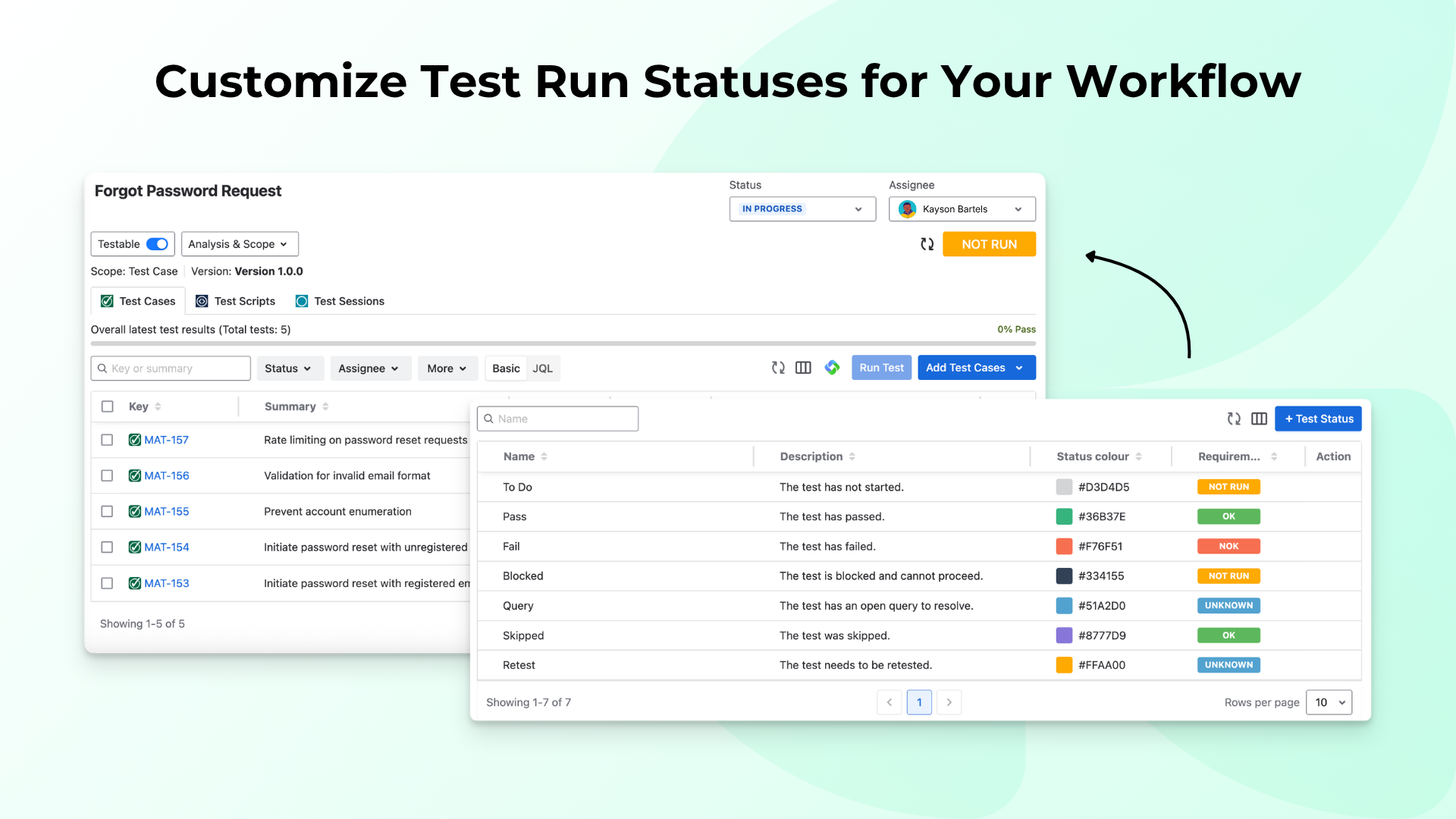The width and height of the screenshot is (1456, 819).
Task: Click refresh icon in test cases toolbar
Action: pyautogui.click(x=778, y=368)
